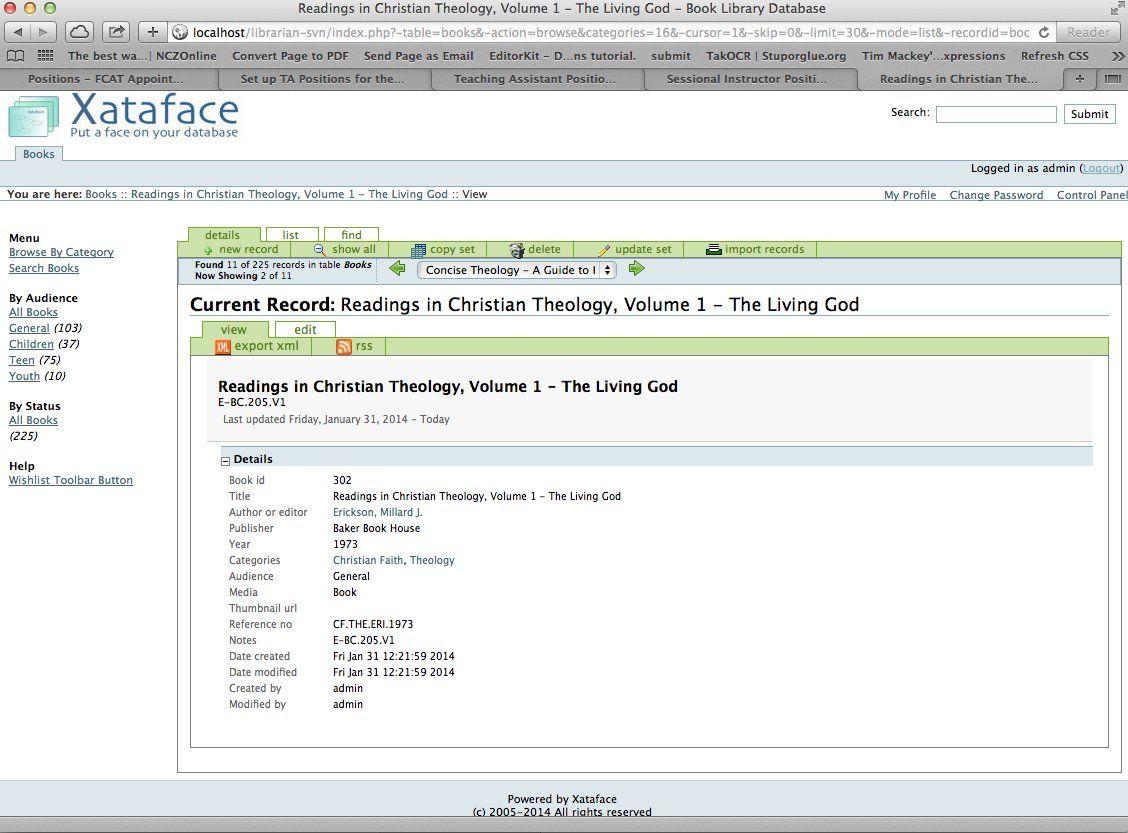Open the Search Books link
Viewport: 1128px width, 833px height.
(44, 268)
